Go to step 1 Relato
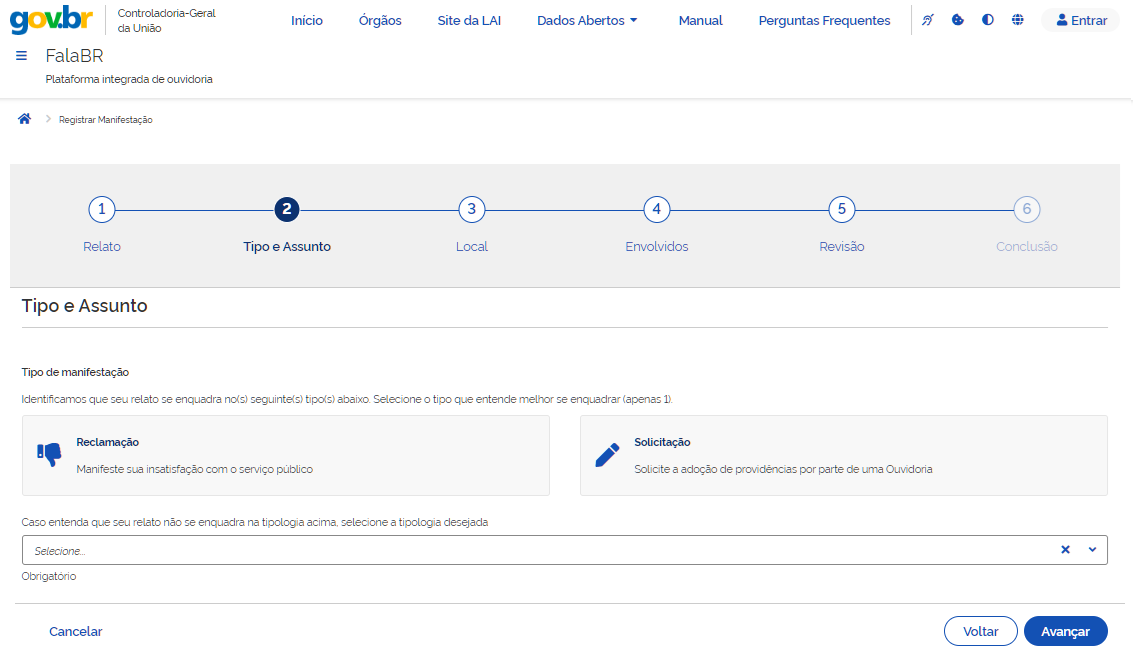Screen dimensions: 1136x652 [x=102, y=209]
